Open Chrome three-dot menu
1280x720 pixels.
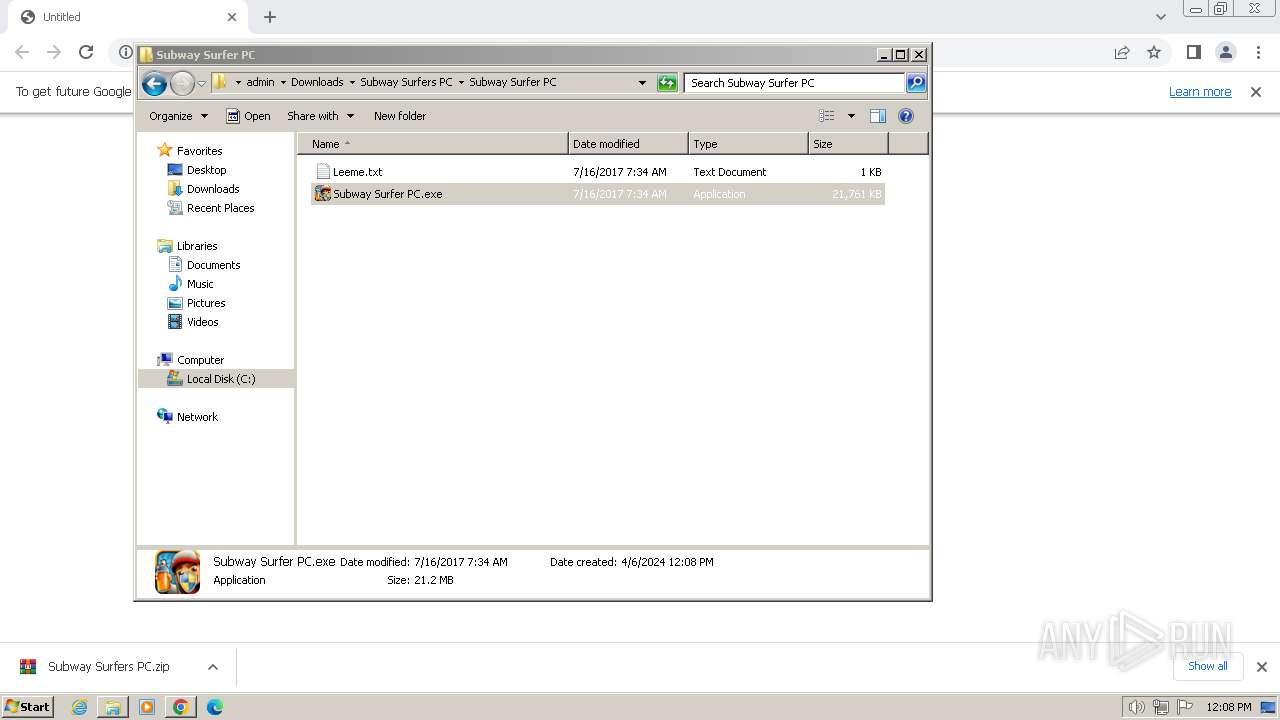pos(1258,52)
